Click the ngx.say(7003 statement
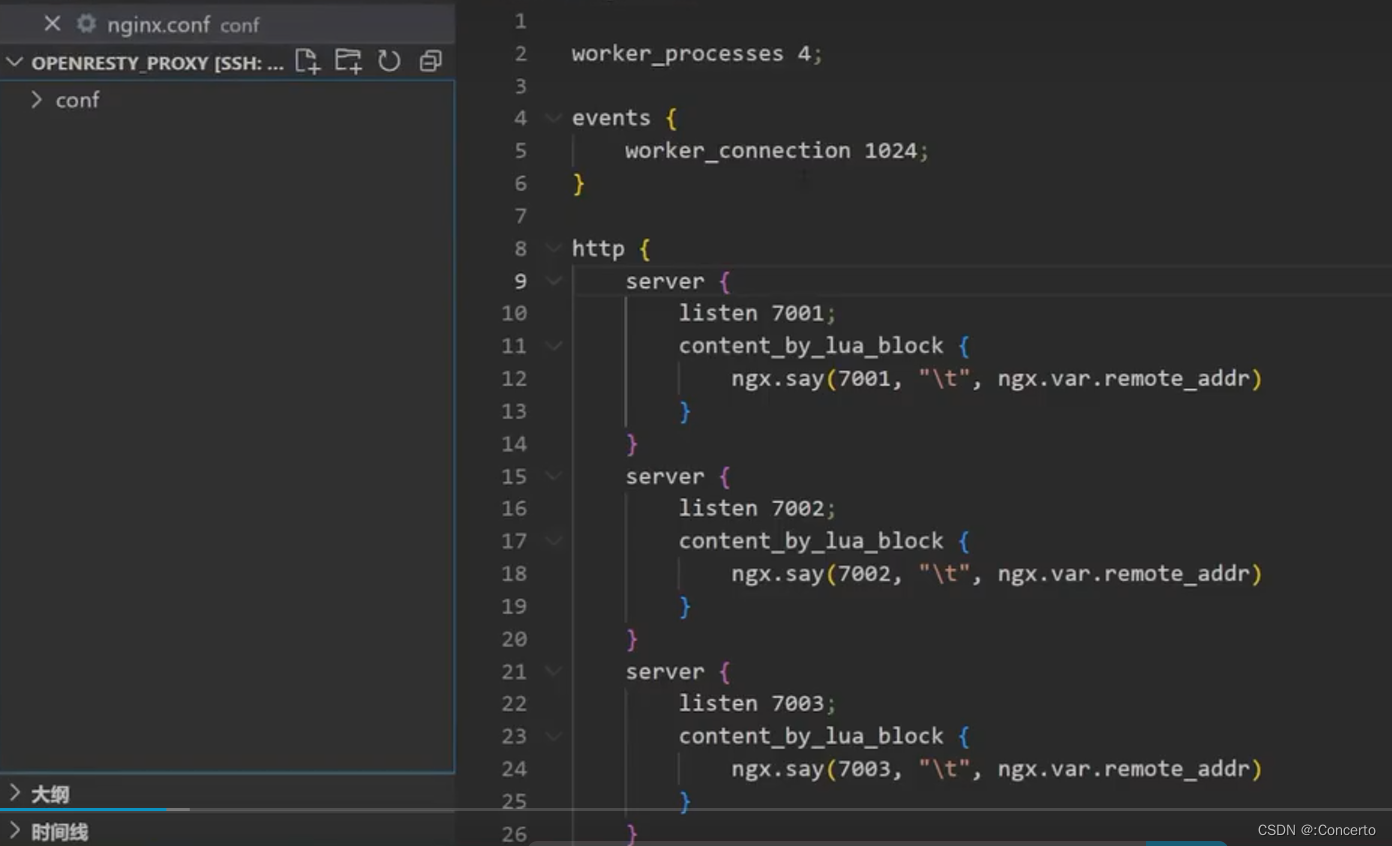This screenshot has height=846, width=1392. point(996,768)
